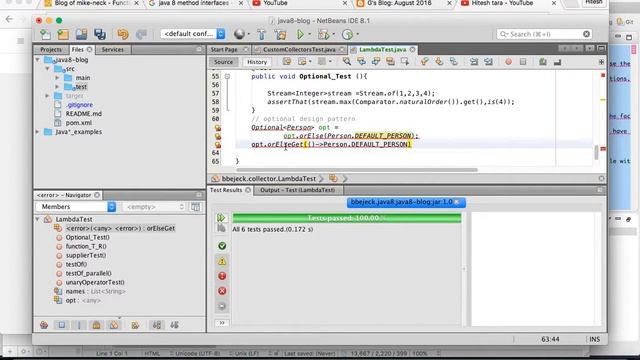The image size is (640, 360).
Task: Click the globe browser icon in toolbar
Action: click(239, 34)
